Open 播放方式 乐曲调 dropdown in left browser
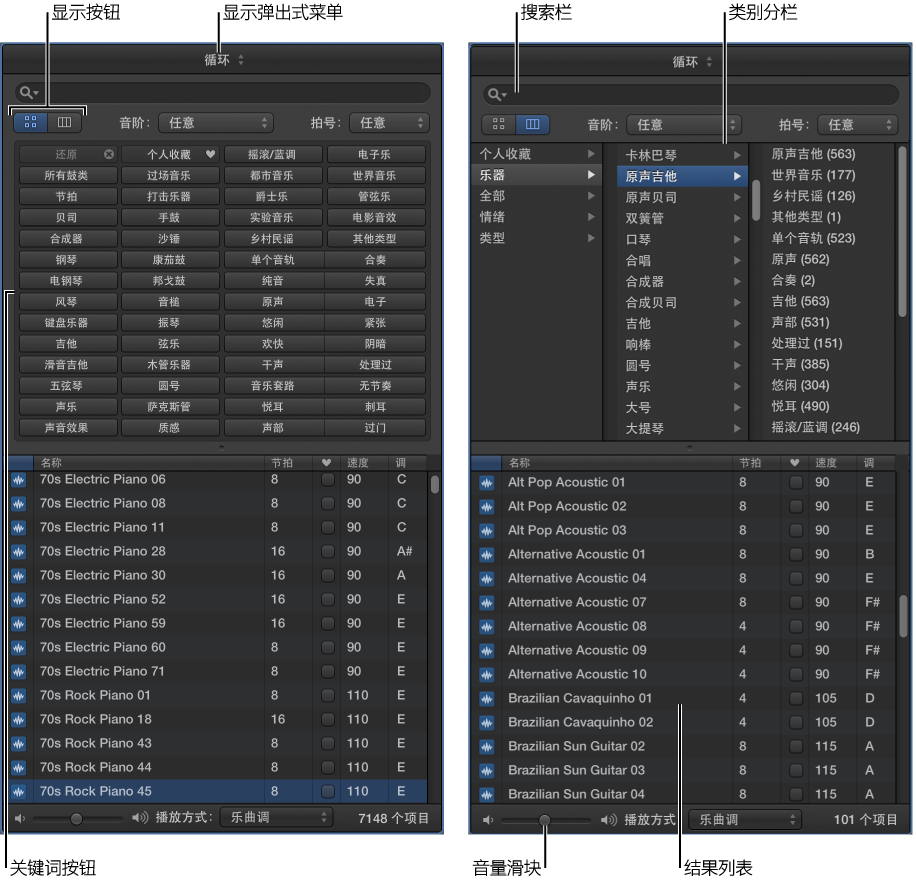 coord(276,817)
